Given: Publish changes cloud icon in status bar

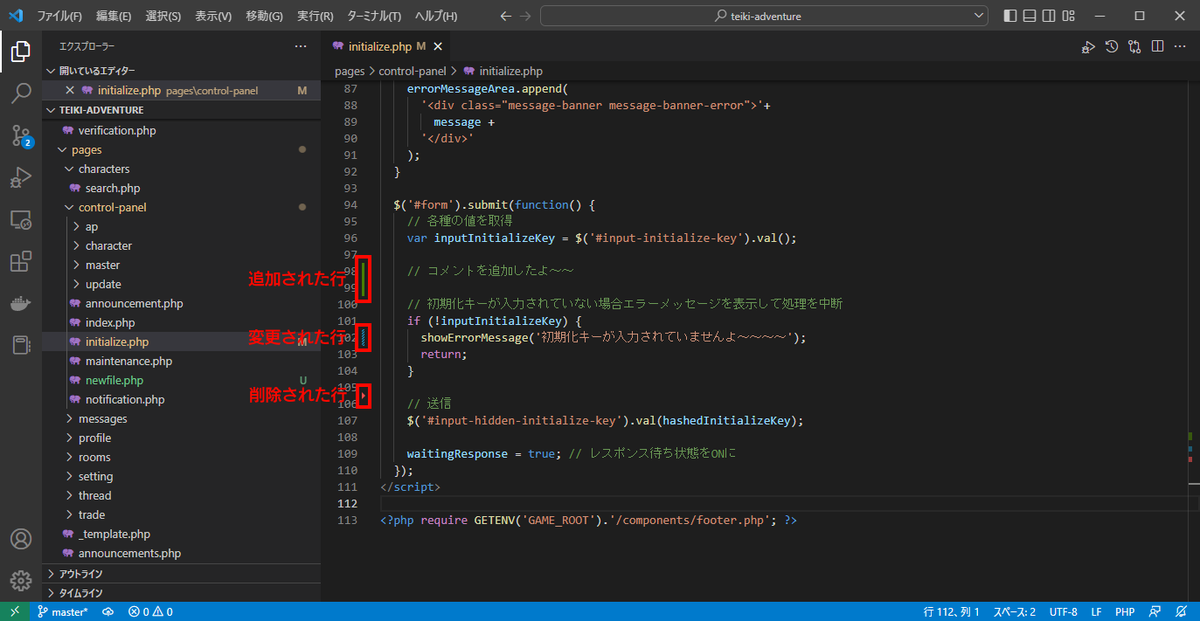Looking at the screenshot, I should point(107,611).
